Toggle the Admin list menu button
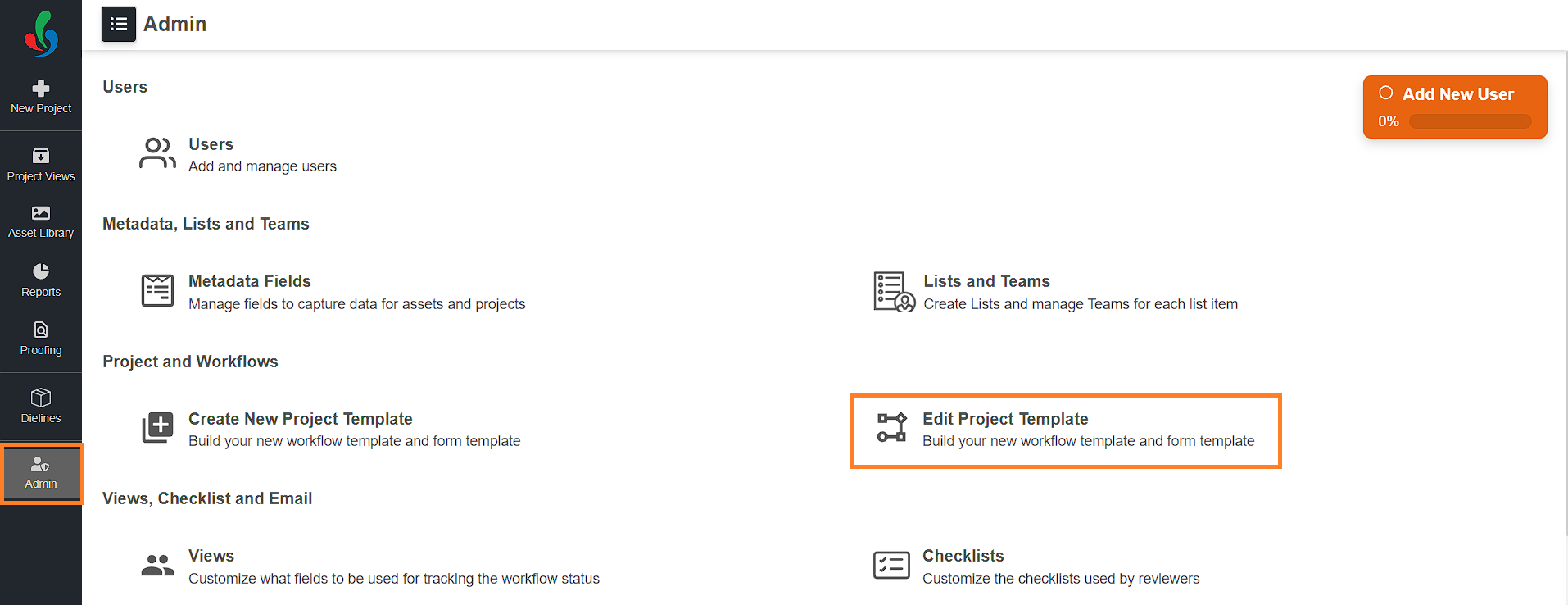Image resolution: width=1568 pixels, height=605 pixels. pyautogui.click(x=119, y=24)
